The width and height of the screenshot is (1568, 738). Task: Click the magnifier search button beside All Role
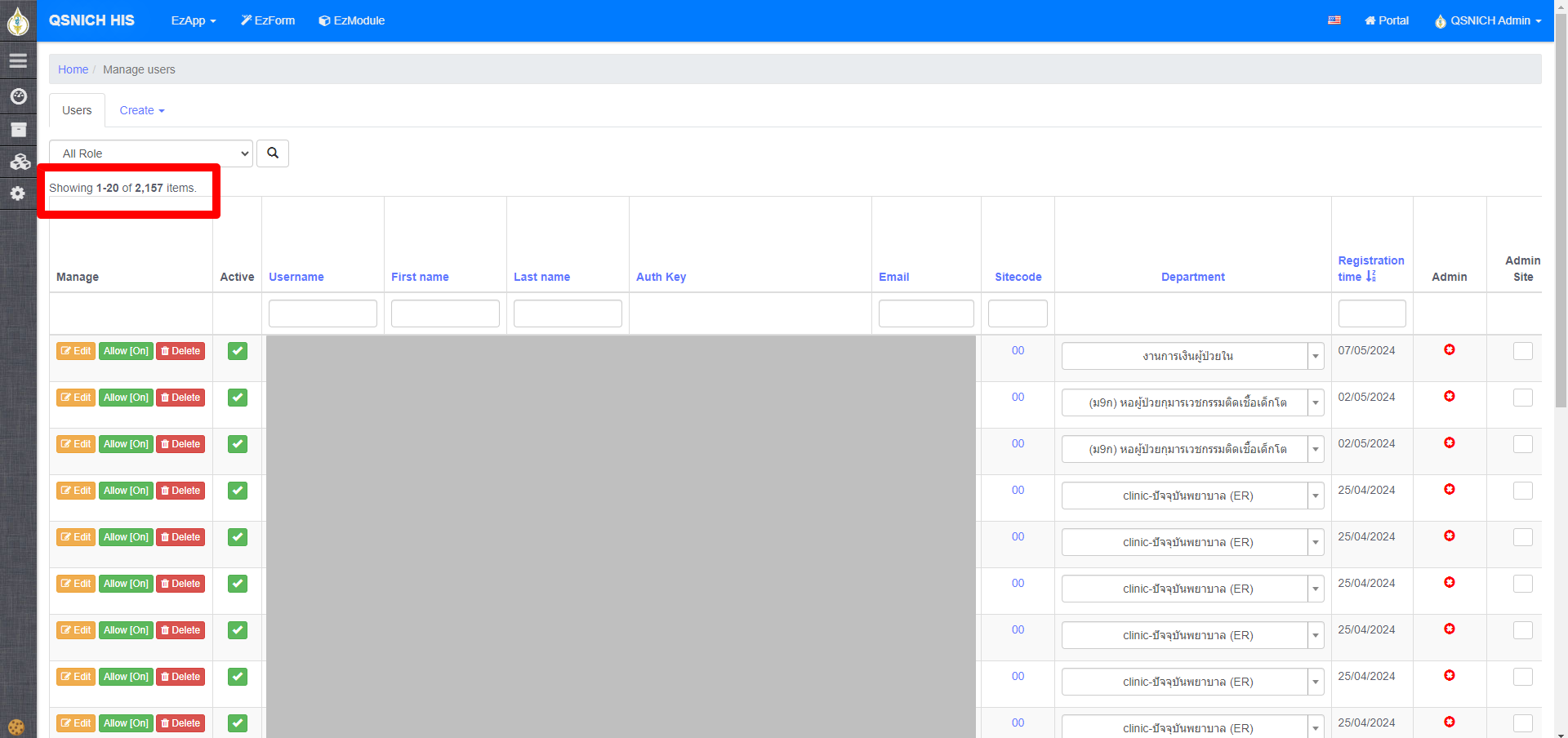273,153
